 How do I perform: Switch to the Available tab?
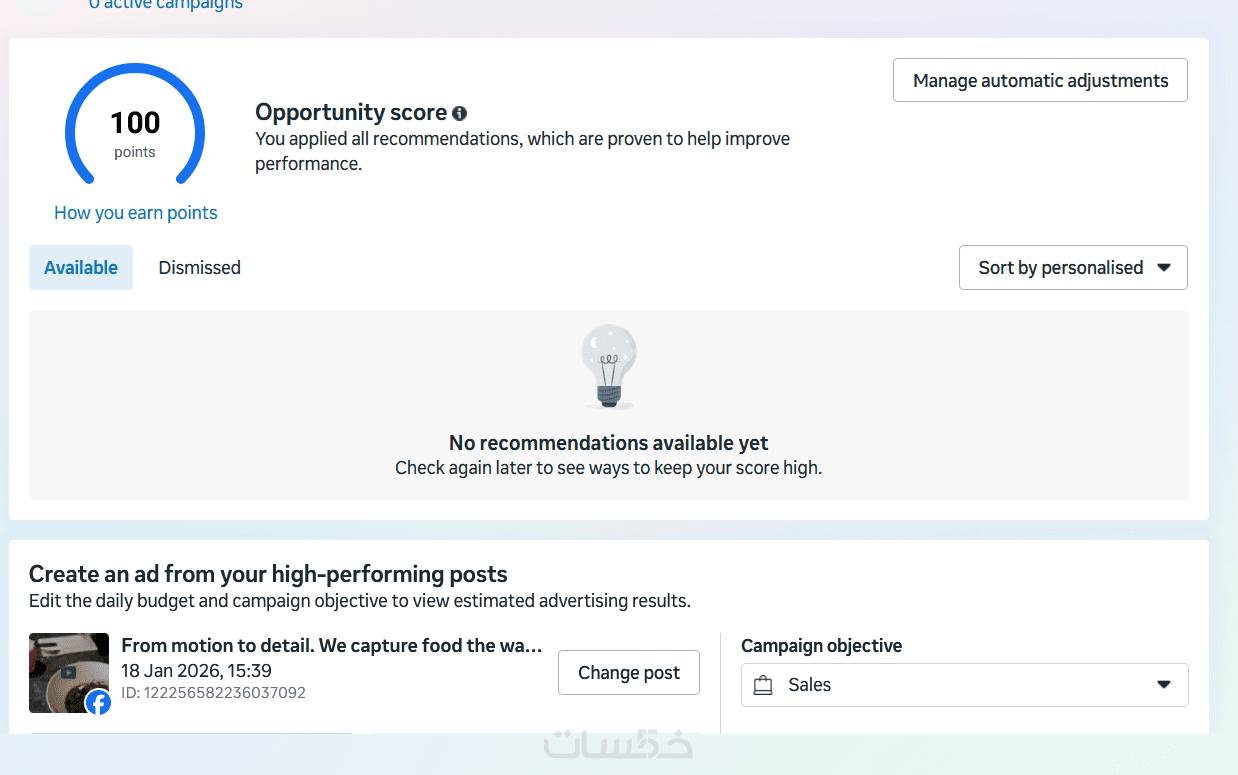point(81,268)
